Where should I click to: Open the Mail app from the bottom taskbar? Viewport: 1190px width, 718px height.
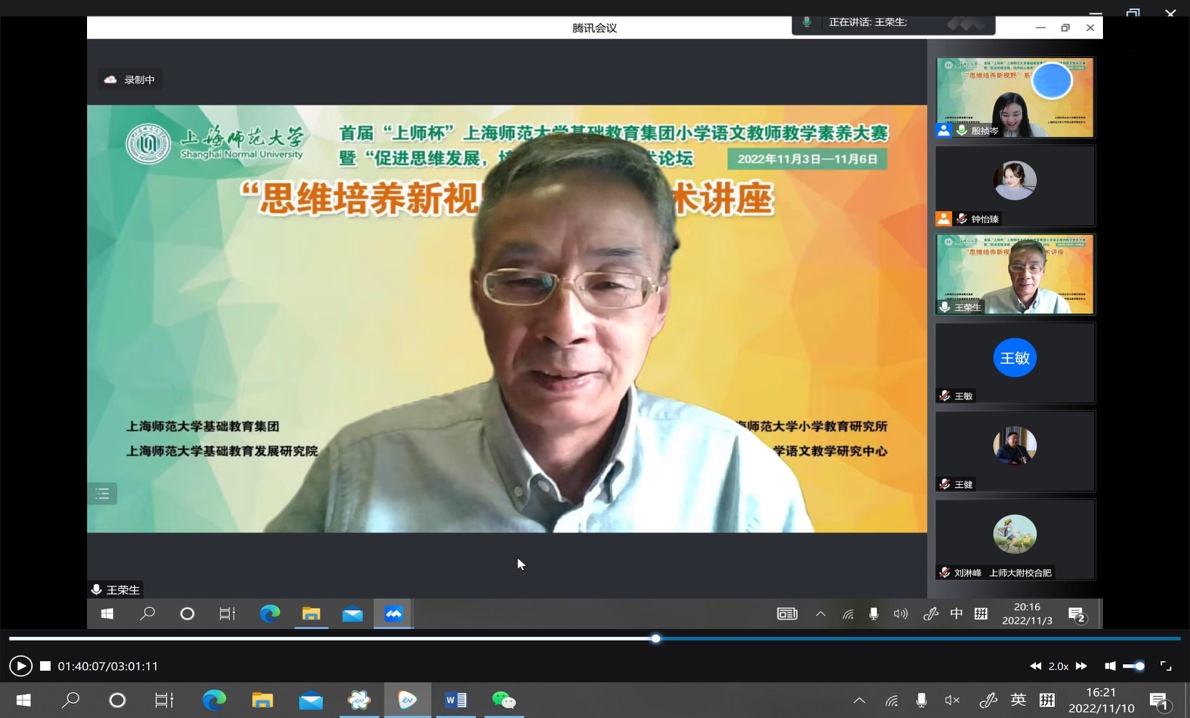pos(311,700)
